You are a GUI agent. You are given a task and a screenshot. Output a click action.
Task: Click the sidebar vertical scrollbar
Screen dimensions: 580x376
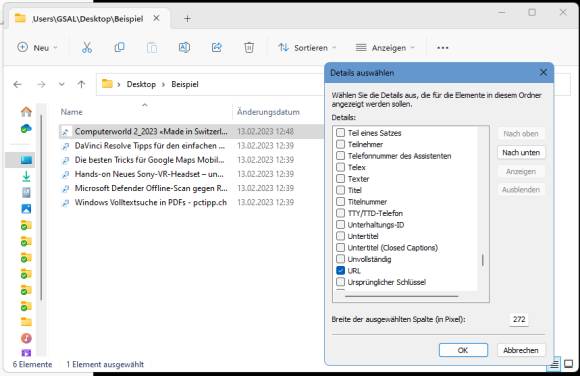[41, 207]
